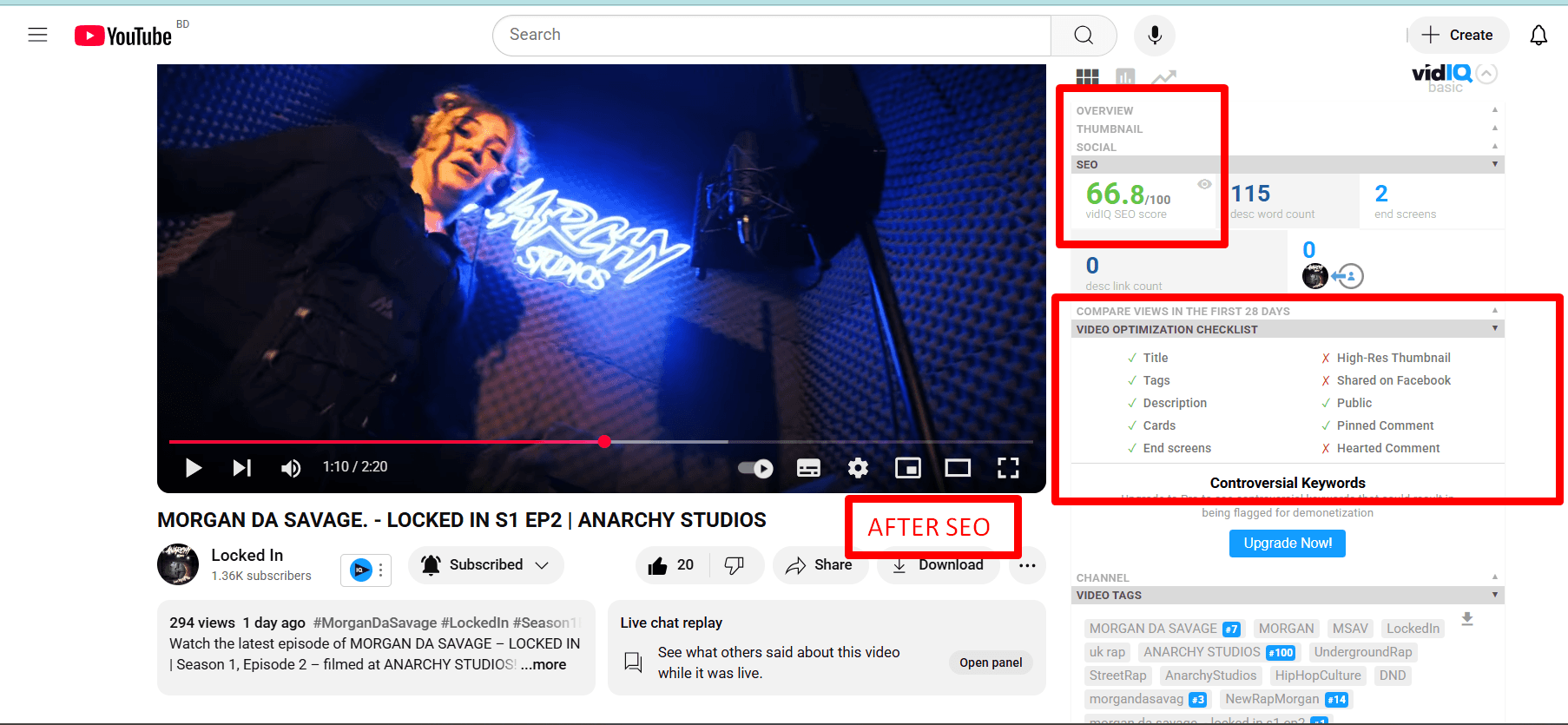1568x725 pixels.
Task: Toggle autoplay switch in player
Action: pyautogui.click(x=755, y=469)
